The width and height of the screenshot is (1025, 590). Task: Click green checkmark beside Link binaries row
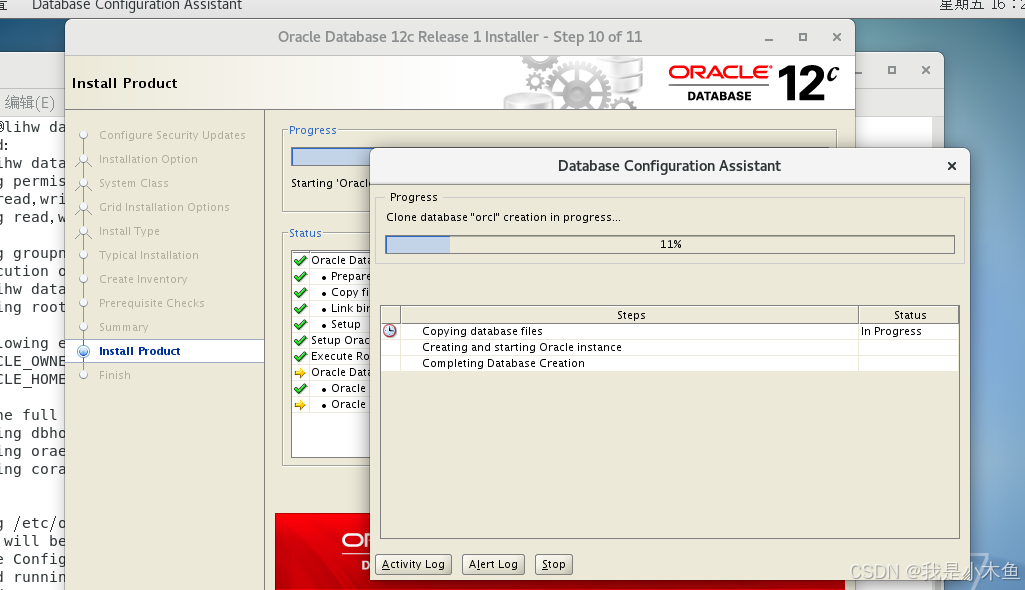pos(301,308)
